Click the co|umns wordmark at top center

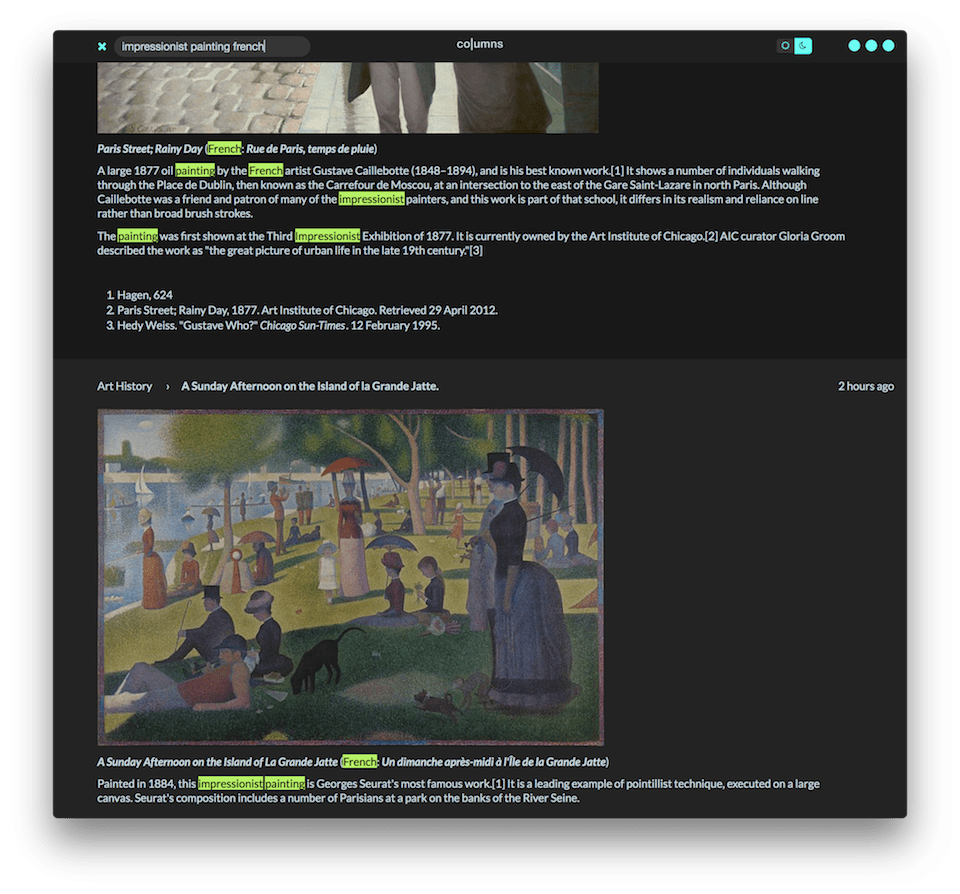pyautogui.click(x=480, y=44)
